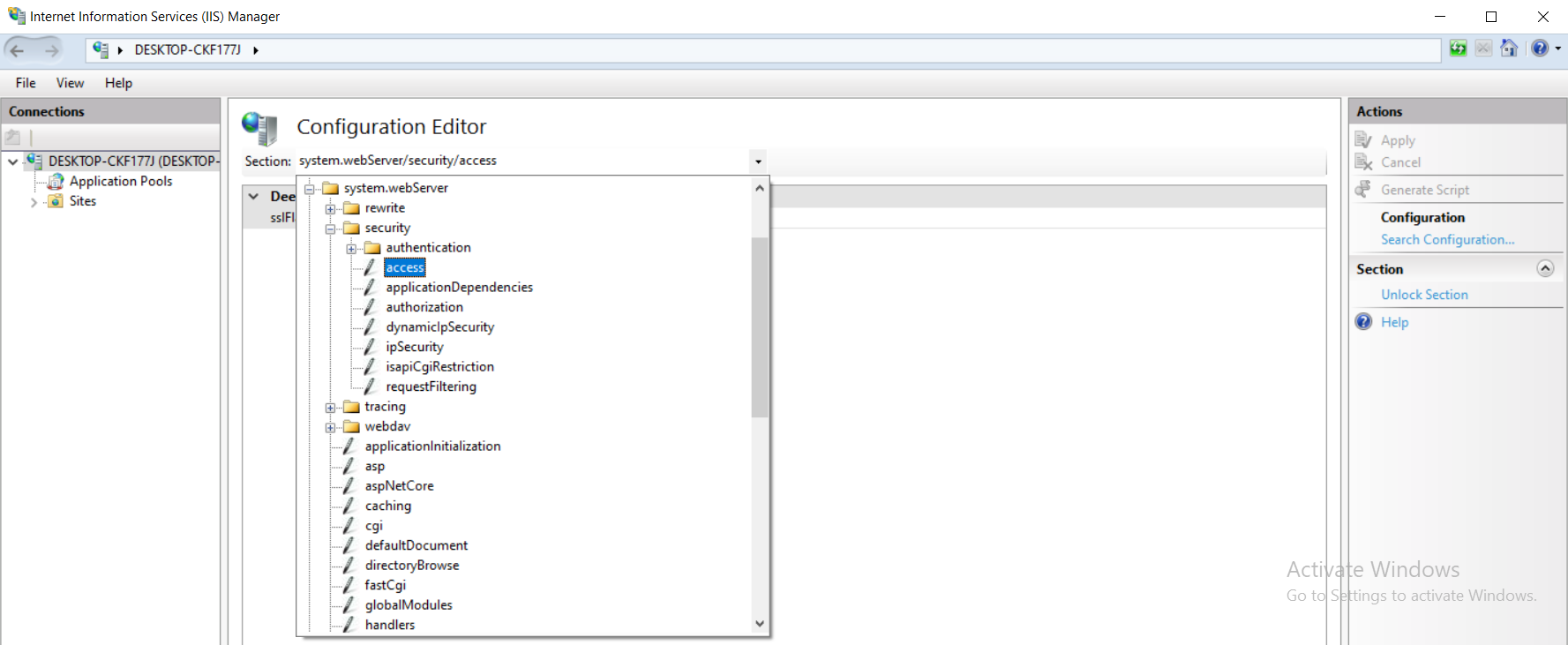This screenshot has width=1568, height=645.
Task: Click the Generate Script icon in Actions
Action: pos(1364,190)
